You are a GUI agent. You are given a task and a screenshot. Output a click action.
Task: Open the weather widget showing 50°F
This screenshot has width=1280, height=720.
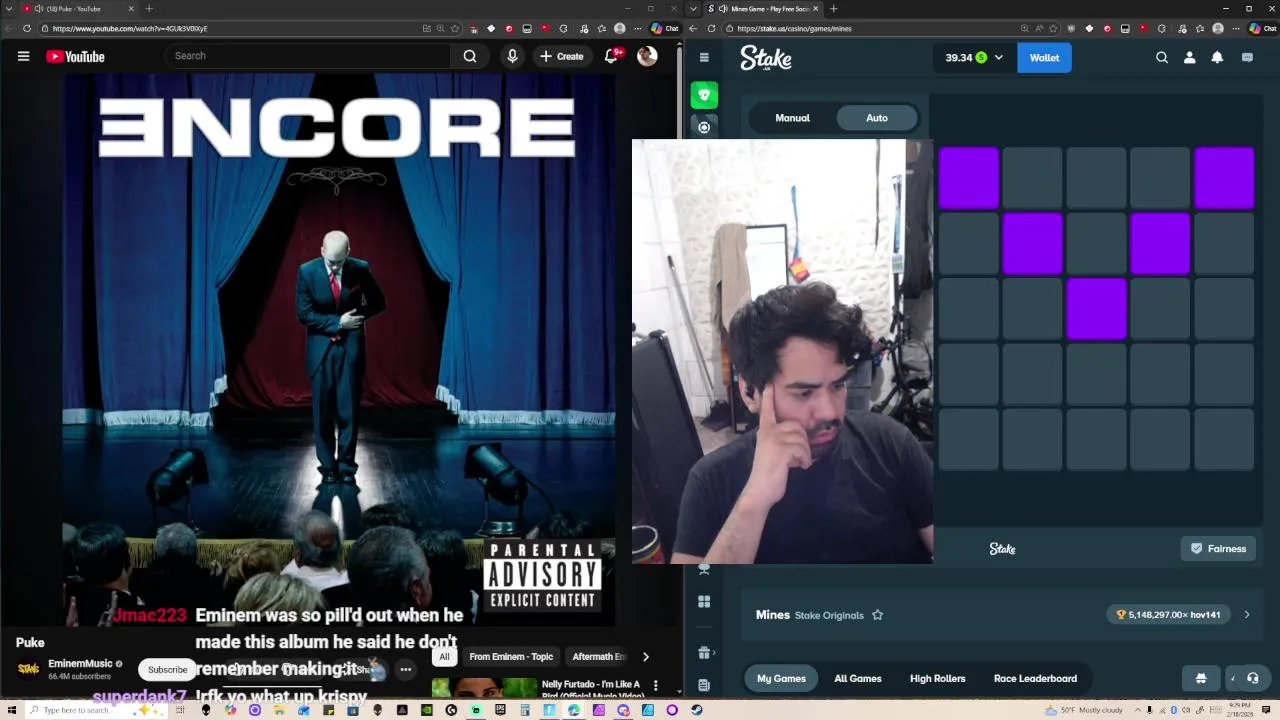pos(1085,710)
